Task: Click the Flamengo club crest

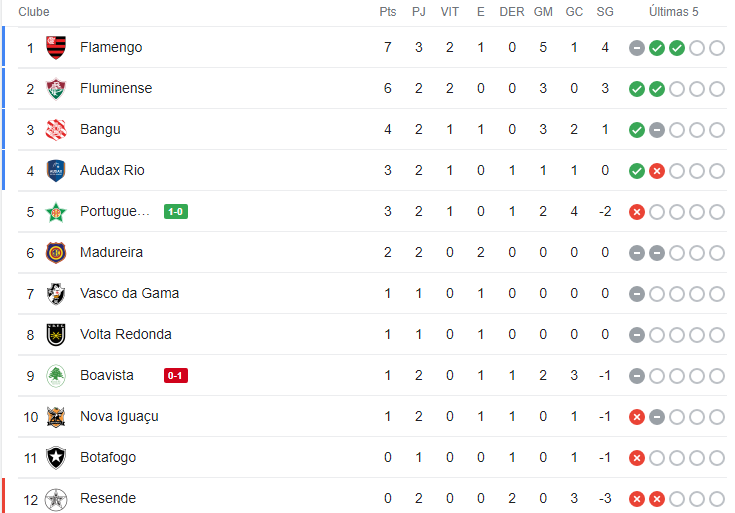Action: (56, 47)
